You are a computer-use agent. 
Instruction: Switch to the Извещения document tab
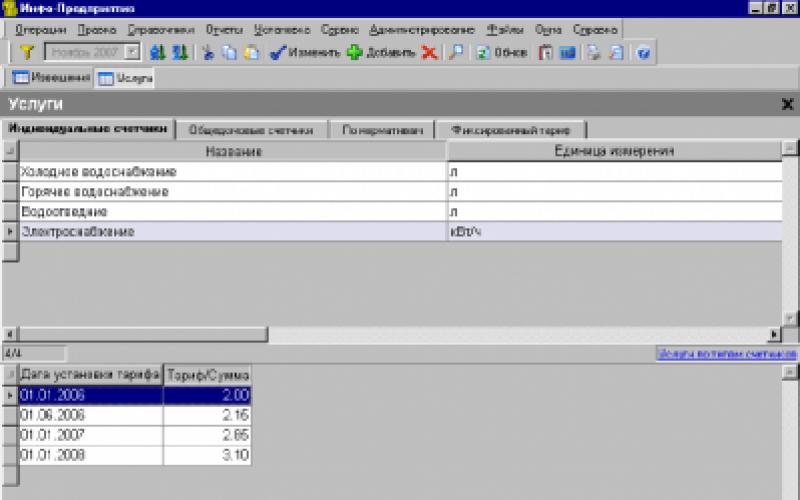[51, 77]
